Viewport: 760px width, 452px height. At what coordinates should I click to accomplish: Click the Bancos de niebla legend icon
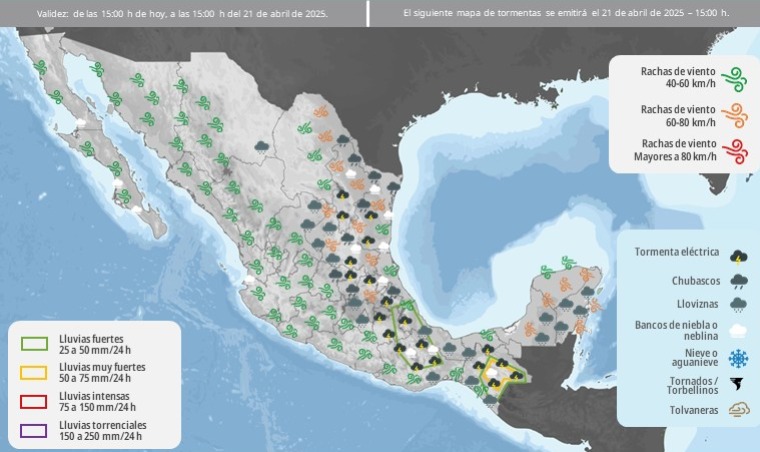click(738, 331)
